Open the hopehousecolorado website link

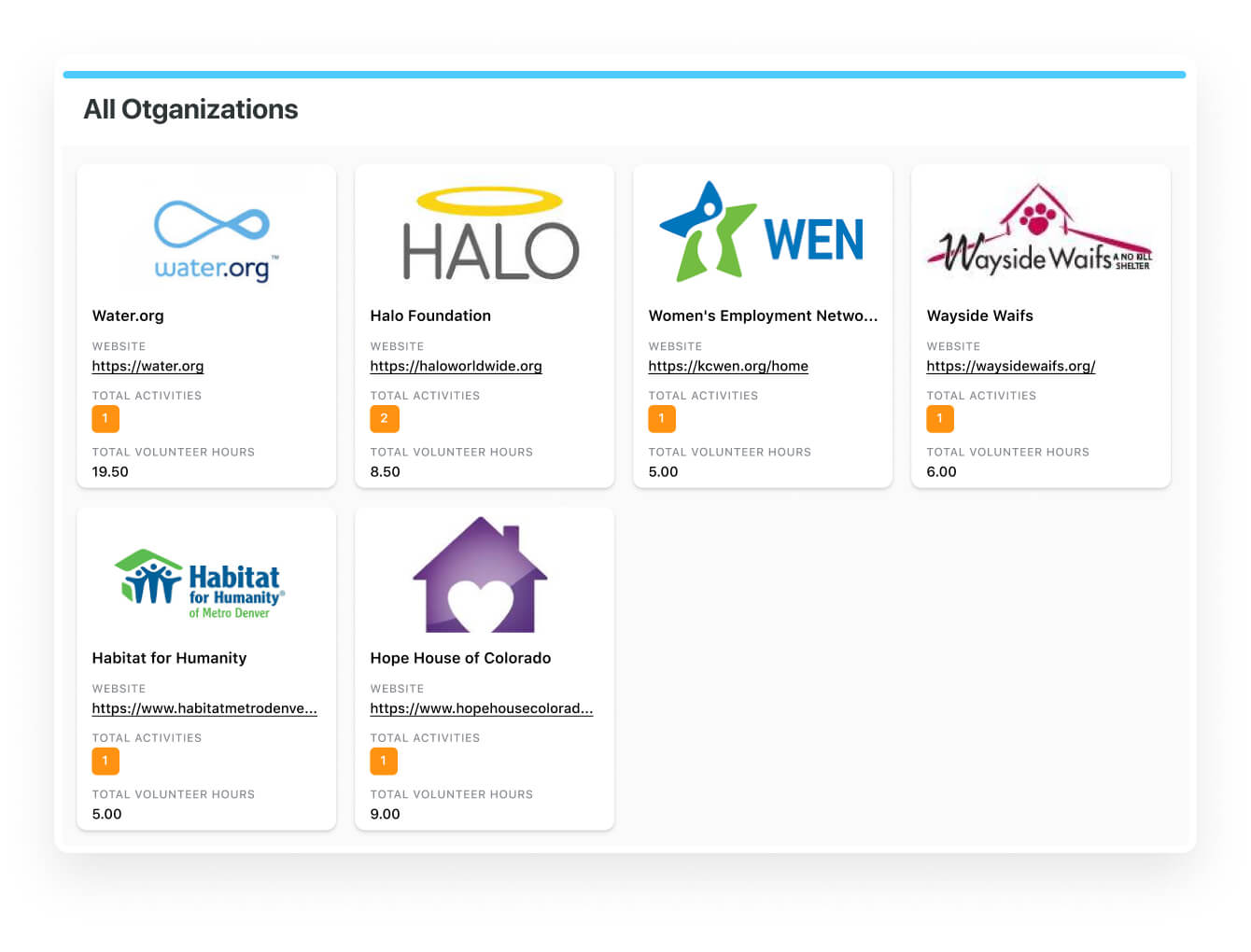[x=481, y=708]
